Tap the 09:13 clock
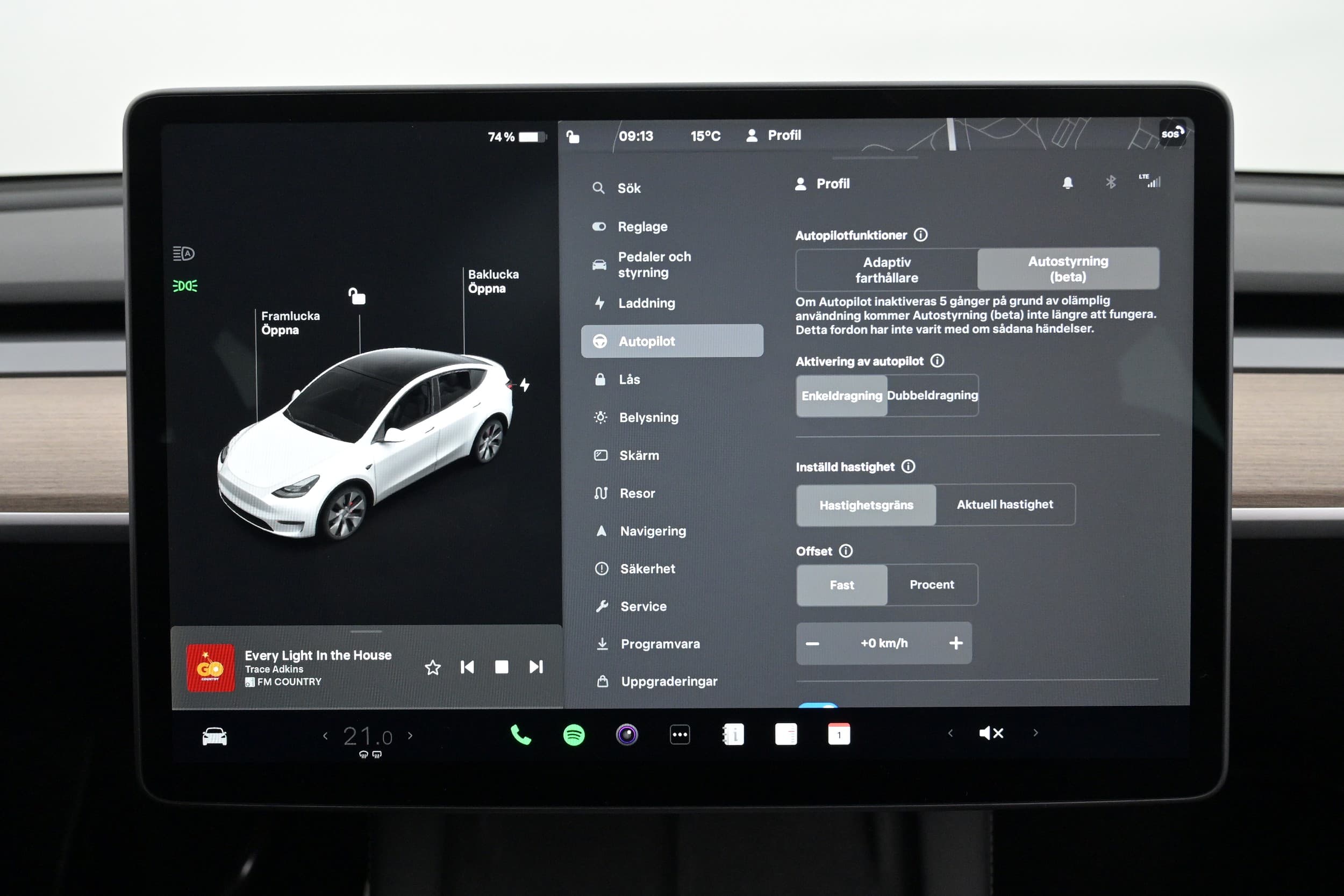1344x896 pixels. (x=636, y=136)
